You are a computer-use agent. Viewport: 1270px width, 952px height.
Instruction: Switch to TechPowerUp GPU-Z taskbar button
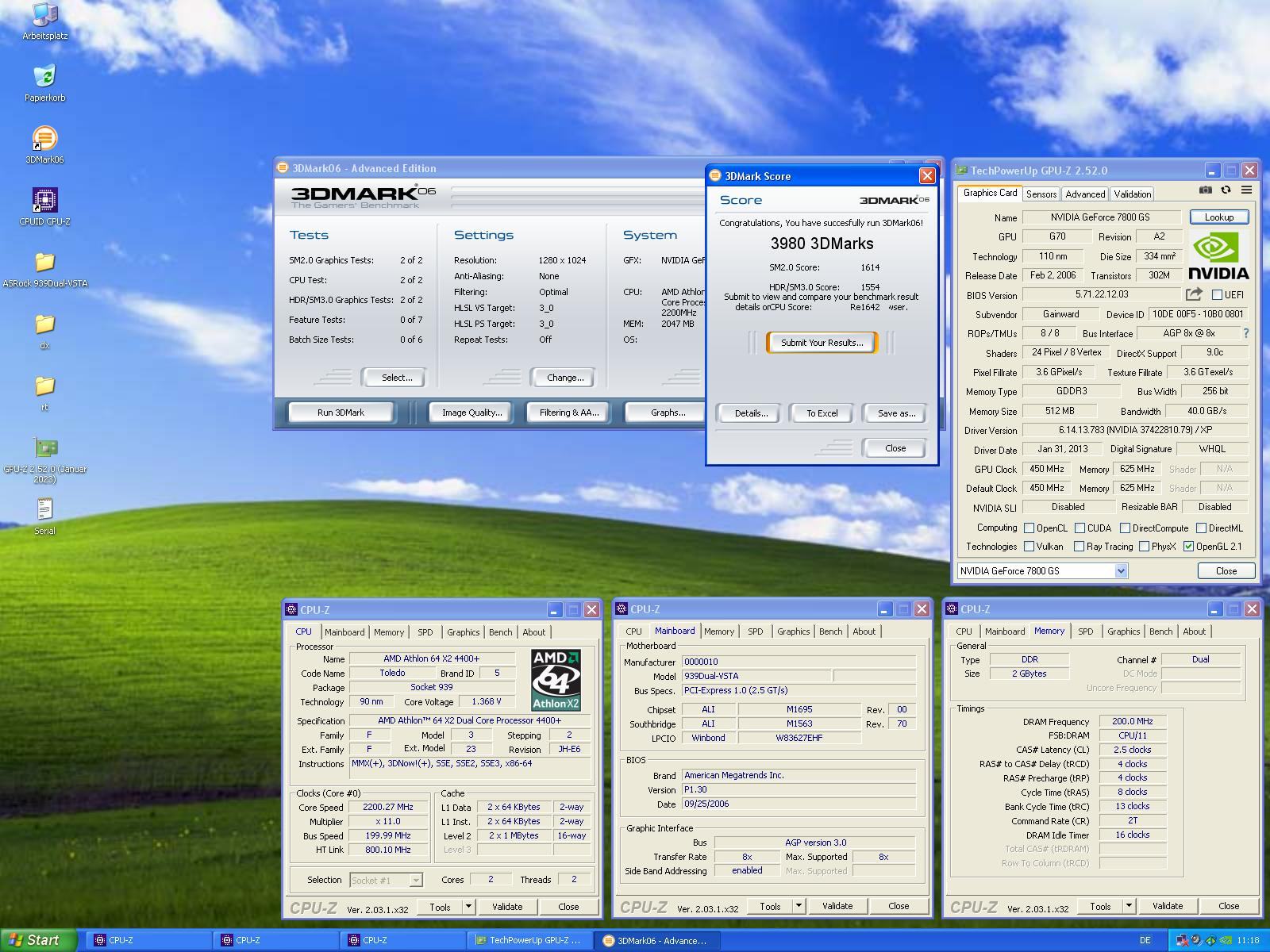pos(529,941)
